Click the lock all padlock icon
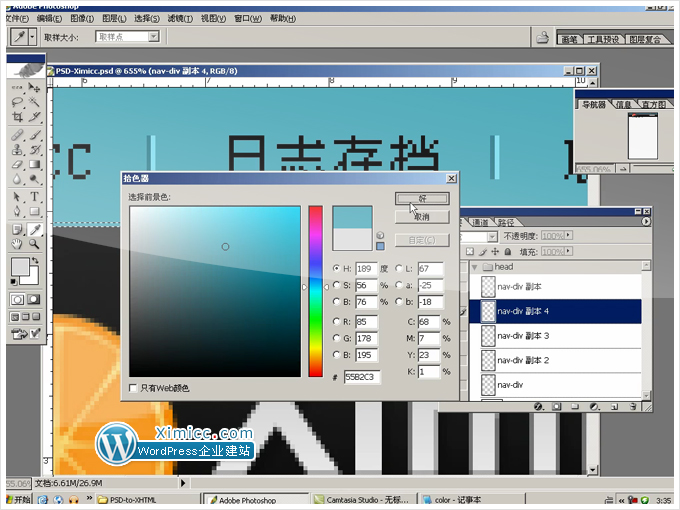This screenshot has height=510, width=680. (508, 252)
